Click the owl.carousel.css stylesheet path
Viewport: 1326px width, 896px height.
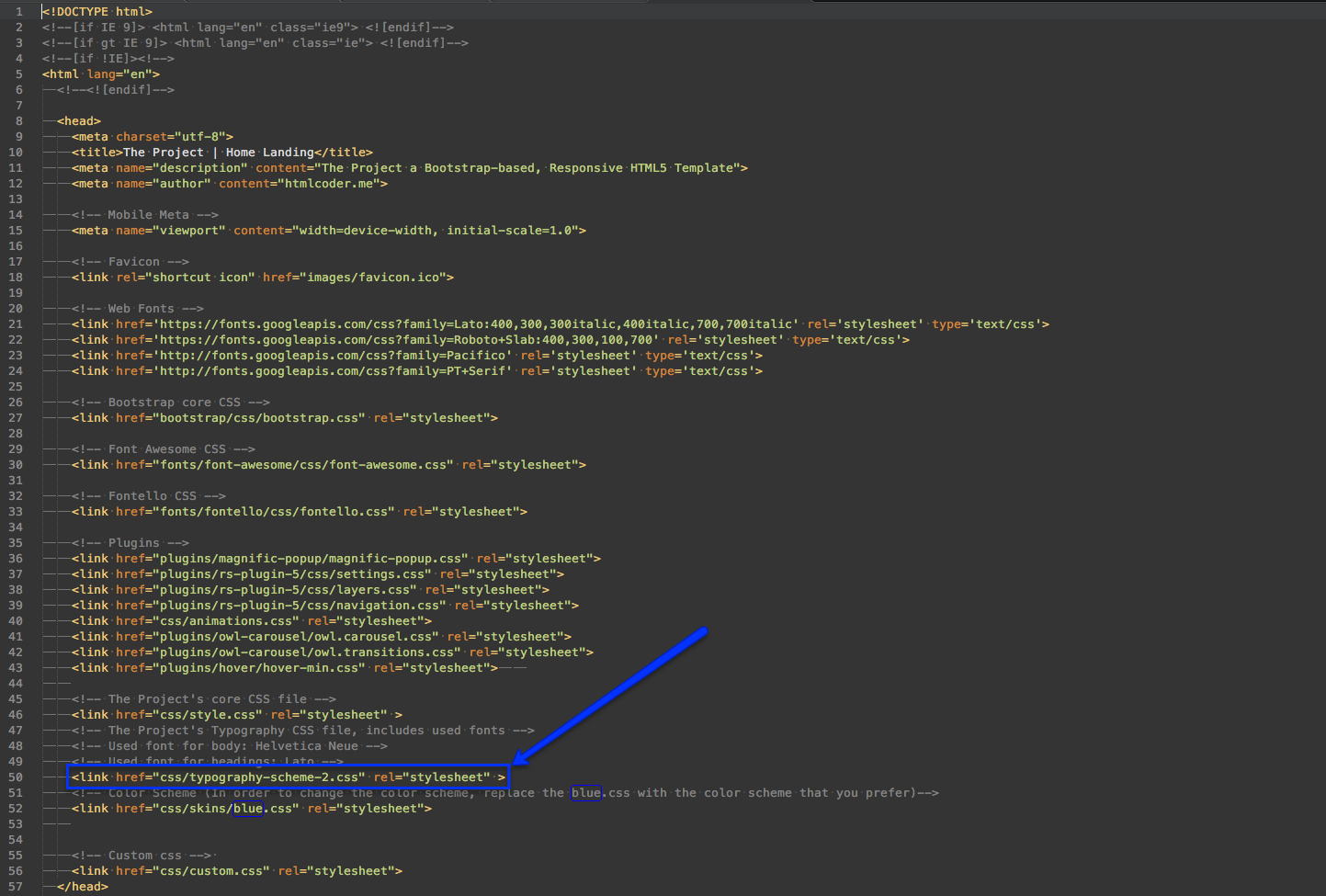[300, 637]
